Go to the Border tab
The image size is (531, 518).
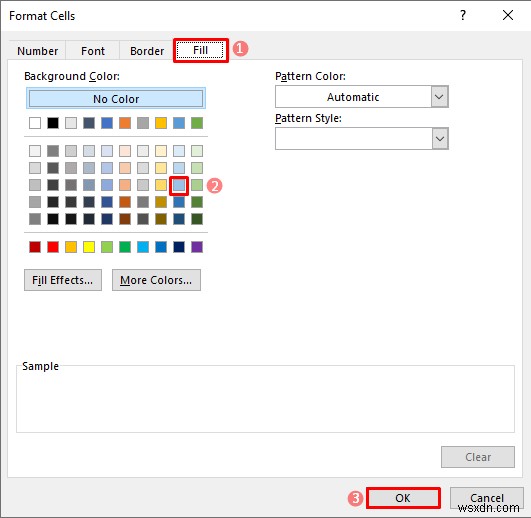147,51
